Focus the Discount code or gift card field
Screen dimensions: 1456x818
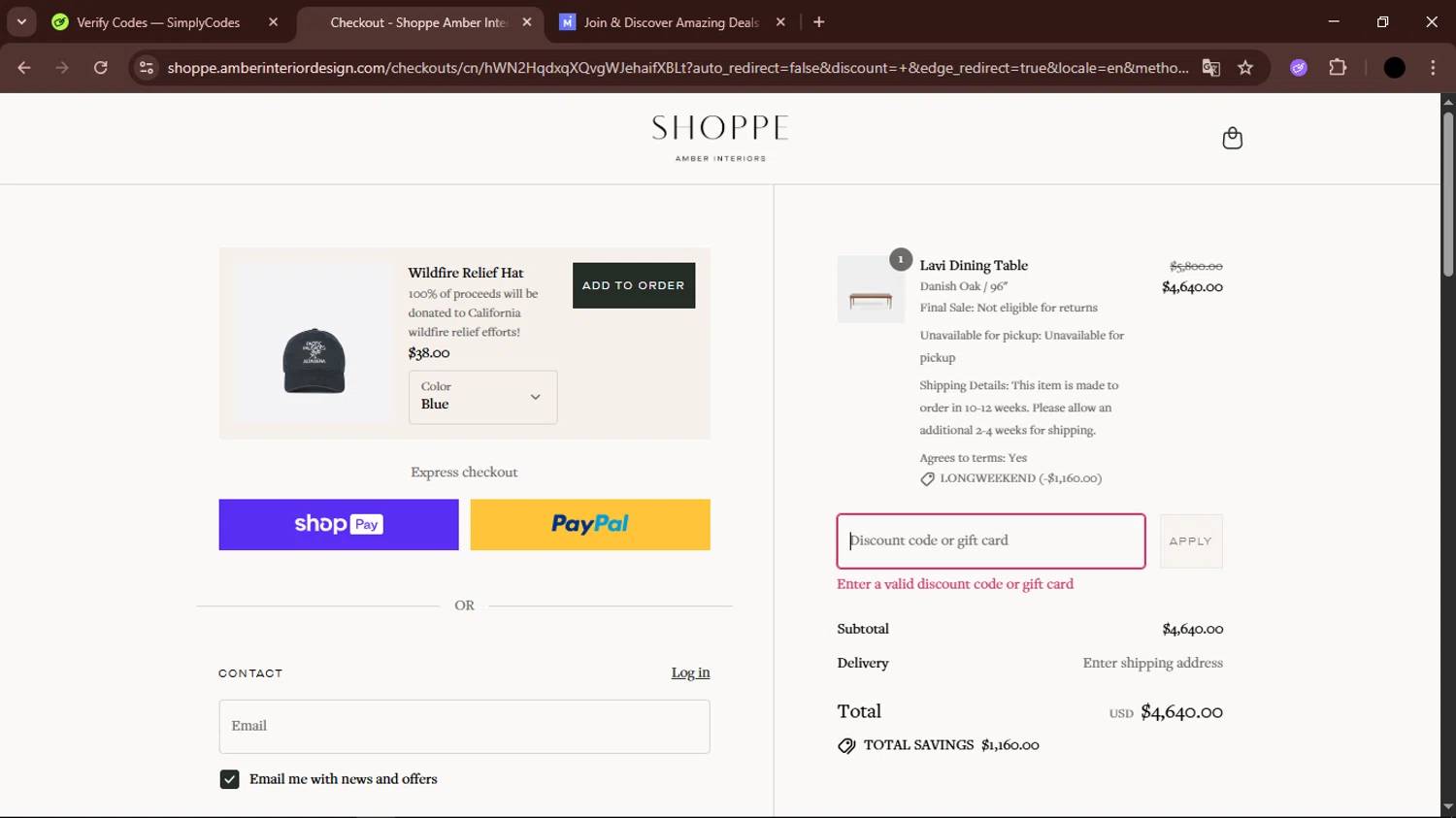991,541
